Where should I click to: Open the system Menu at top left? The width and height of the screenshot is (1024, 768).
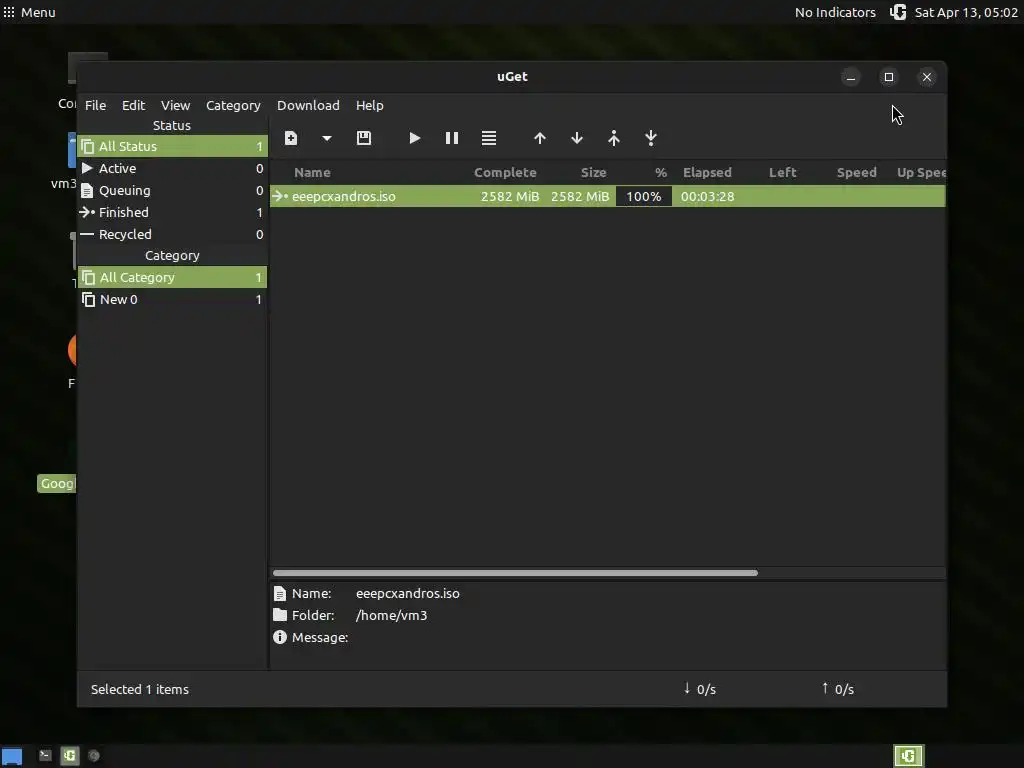pyautogui.click(x=29, y=12)
